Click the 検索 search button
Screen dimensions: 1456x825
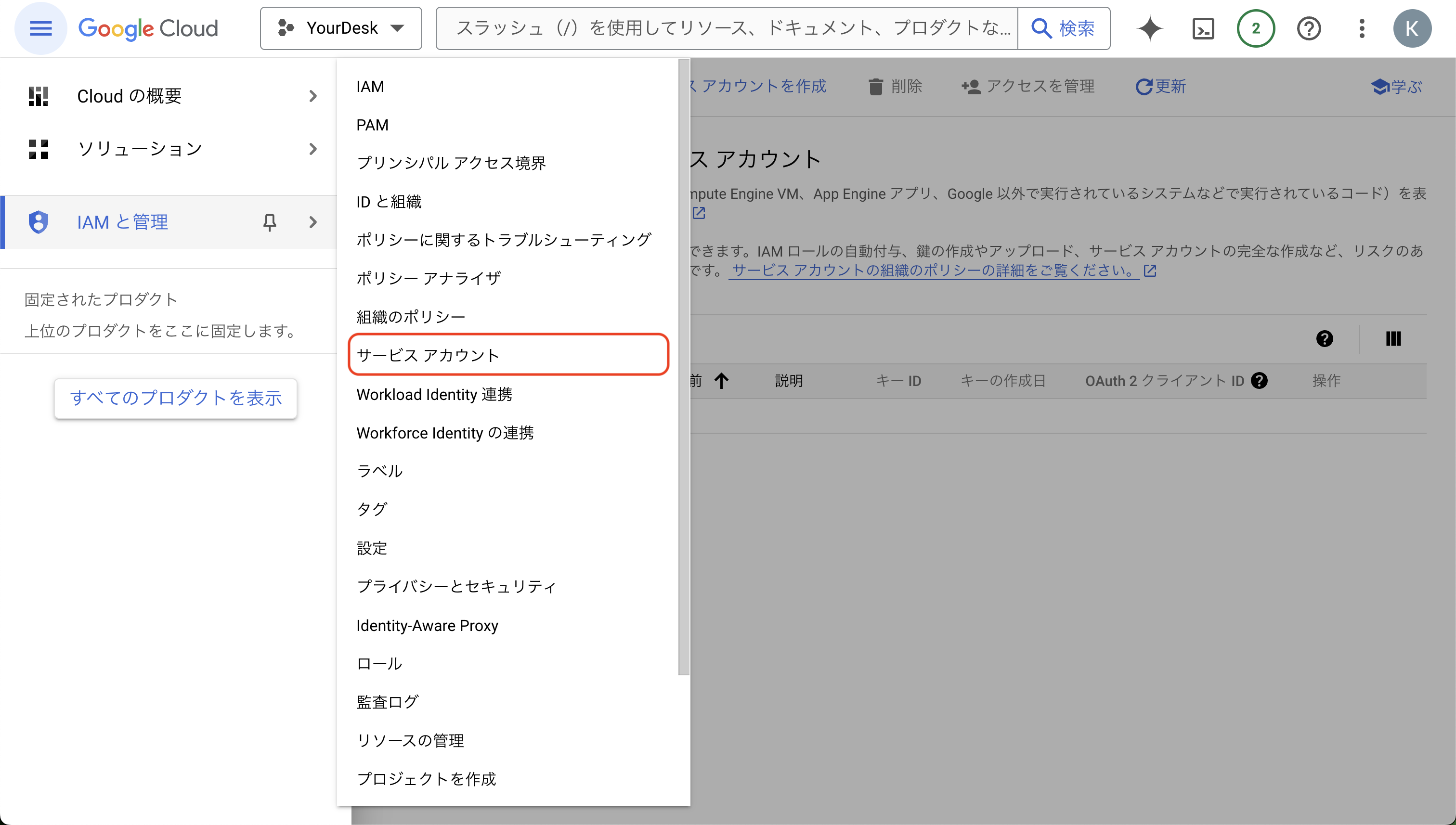coord(1064,28)
